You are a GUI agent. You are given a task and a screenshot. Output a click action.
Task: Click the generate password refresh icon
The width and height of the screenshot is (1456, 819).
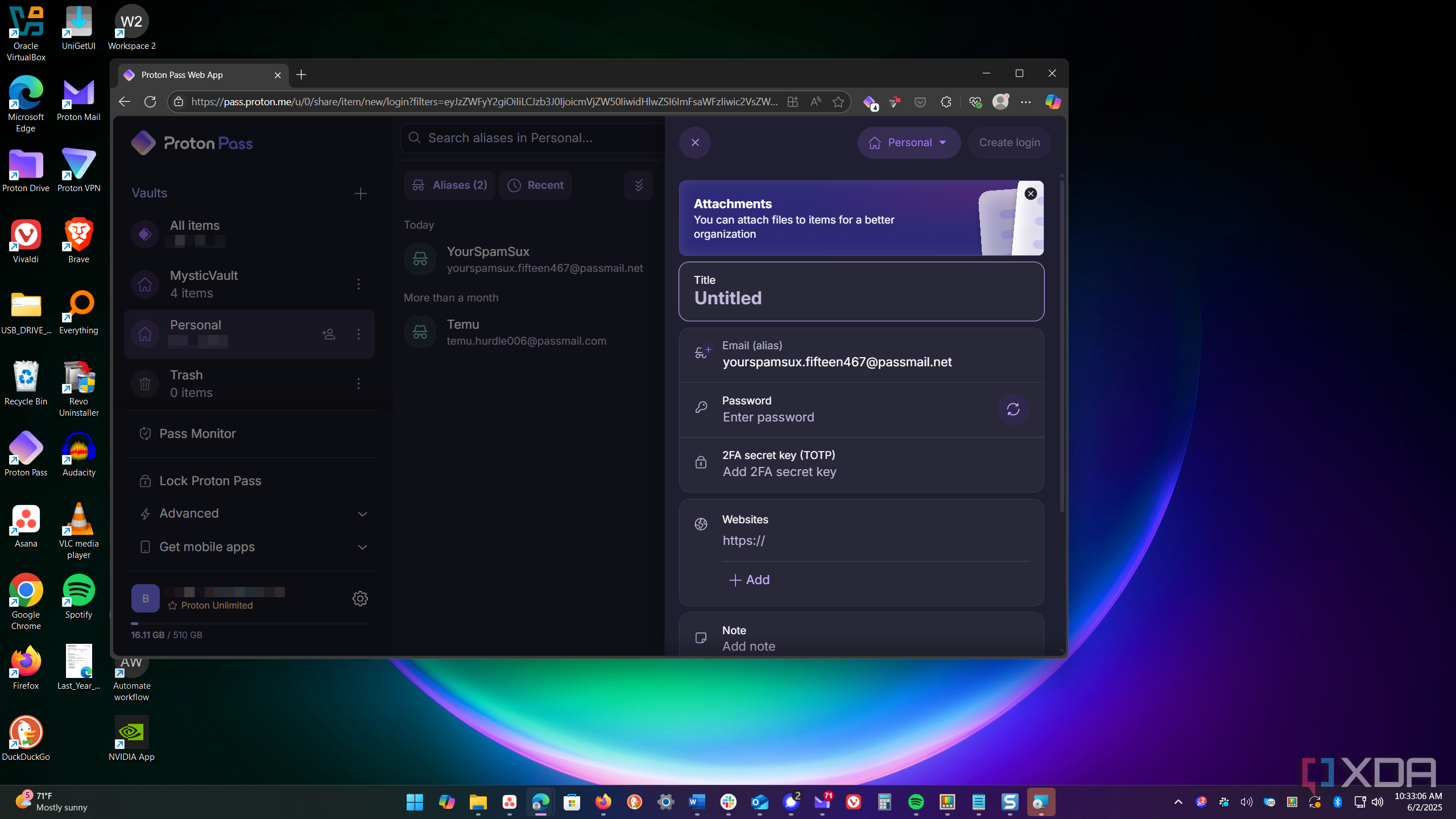tap(1013, 409)
